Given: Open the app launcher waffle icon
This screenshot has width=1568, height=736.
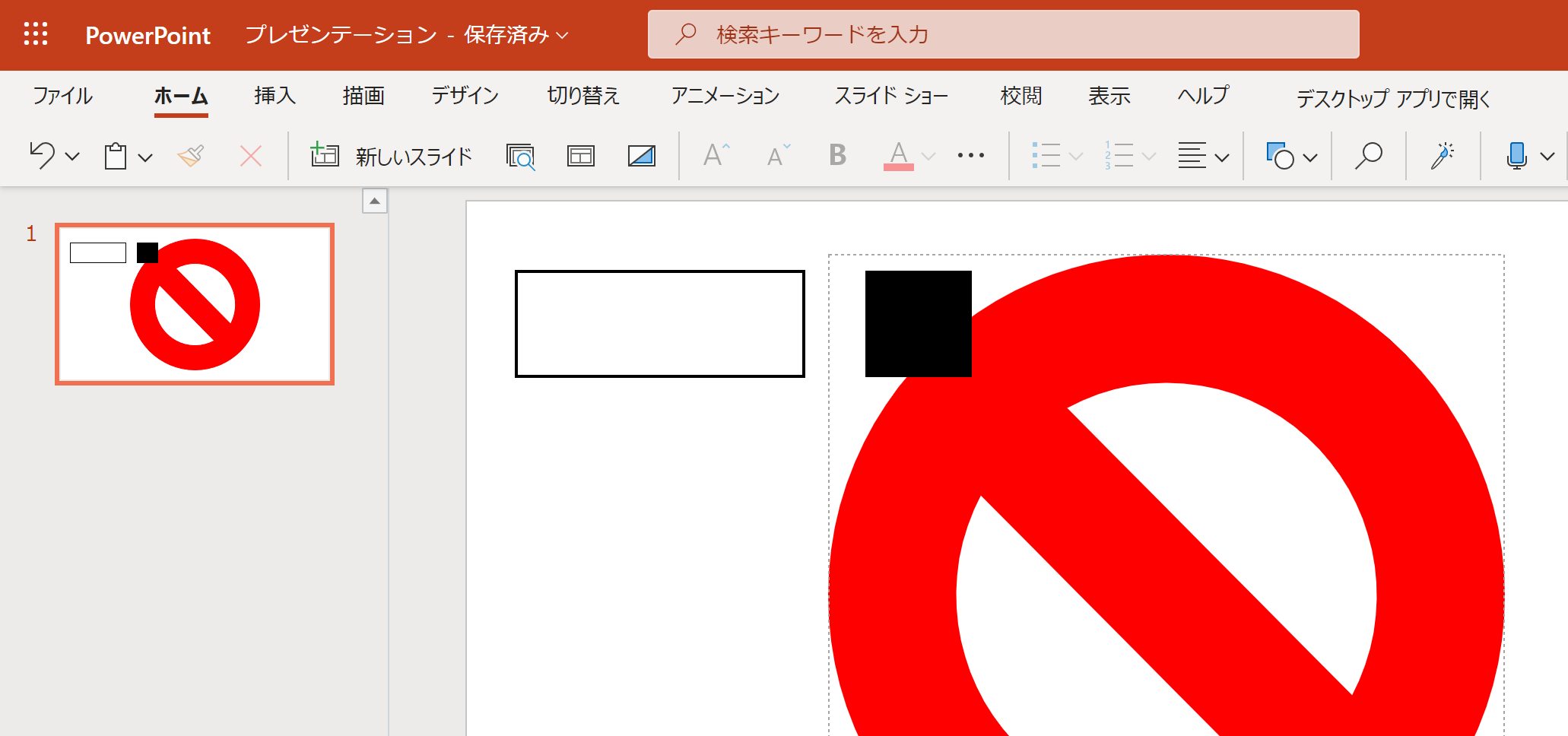Looking at the screenshot, I should coord(36,34).
